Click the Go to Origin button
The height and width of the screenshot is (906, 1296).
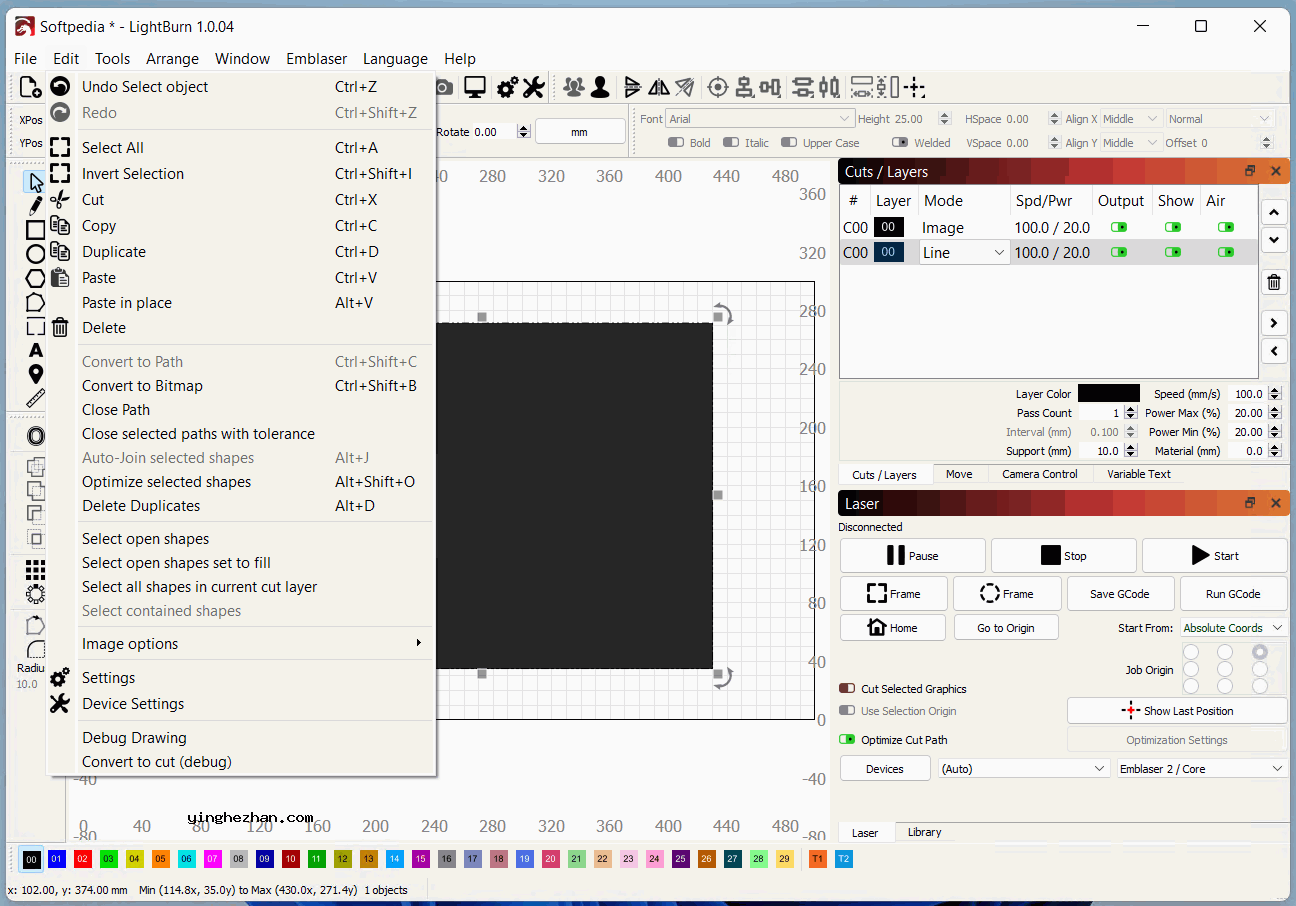pos(1006,628)
